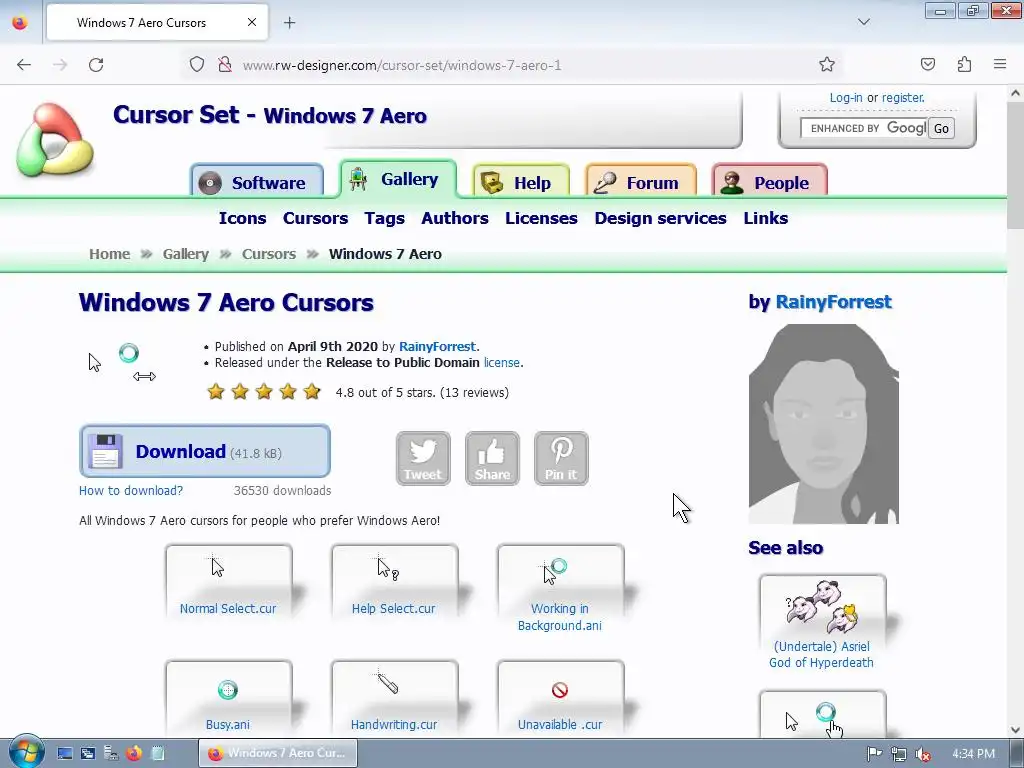1024x768 pixels.
Task: Click the RealWorld Designer site logo
Action: 56,140
